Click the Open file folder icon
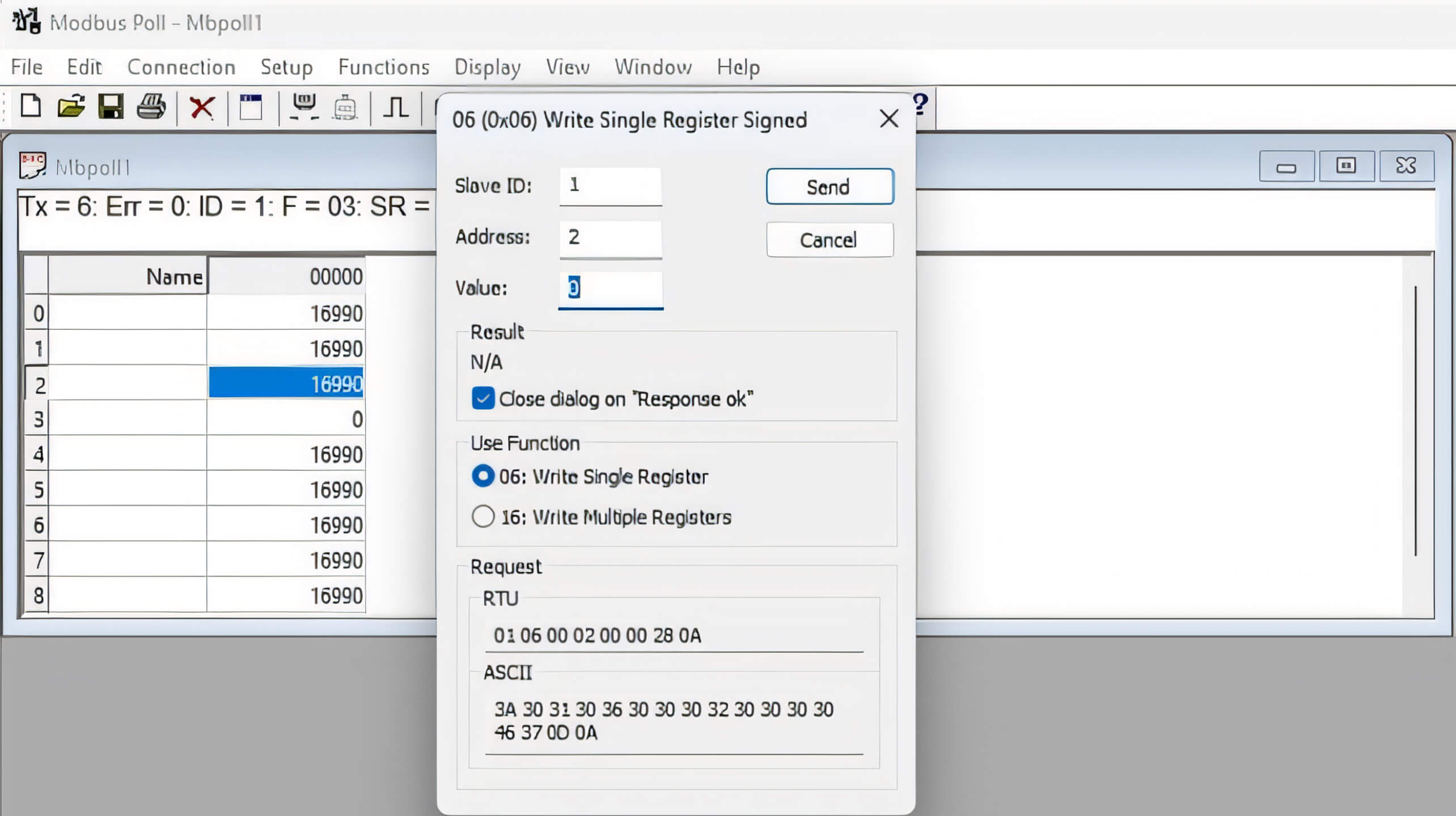The image size is (1456, 816). (71, 106)
